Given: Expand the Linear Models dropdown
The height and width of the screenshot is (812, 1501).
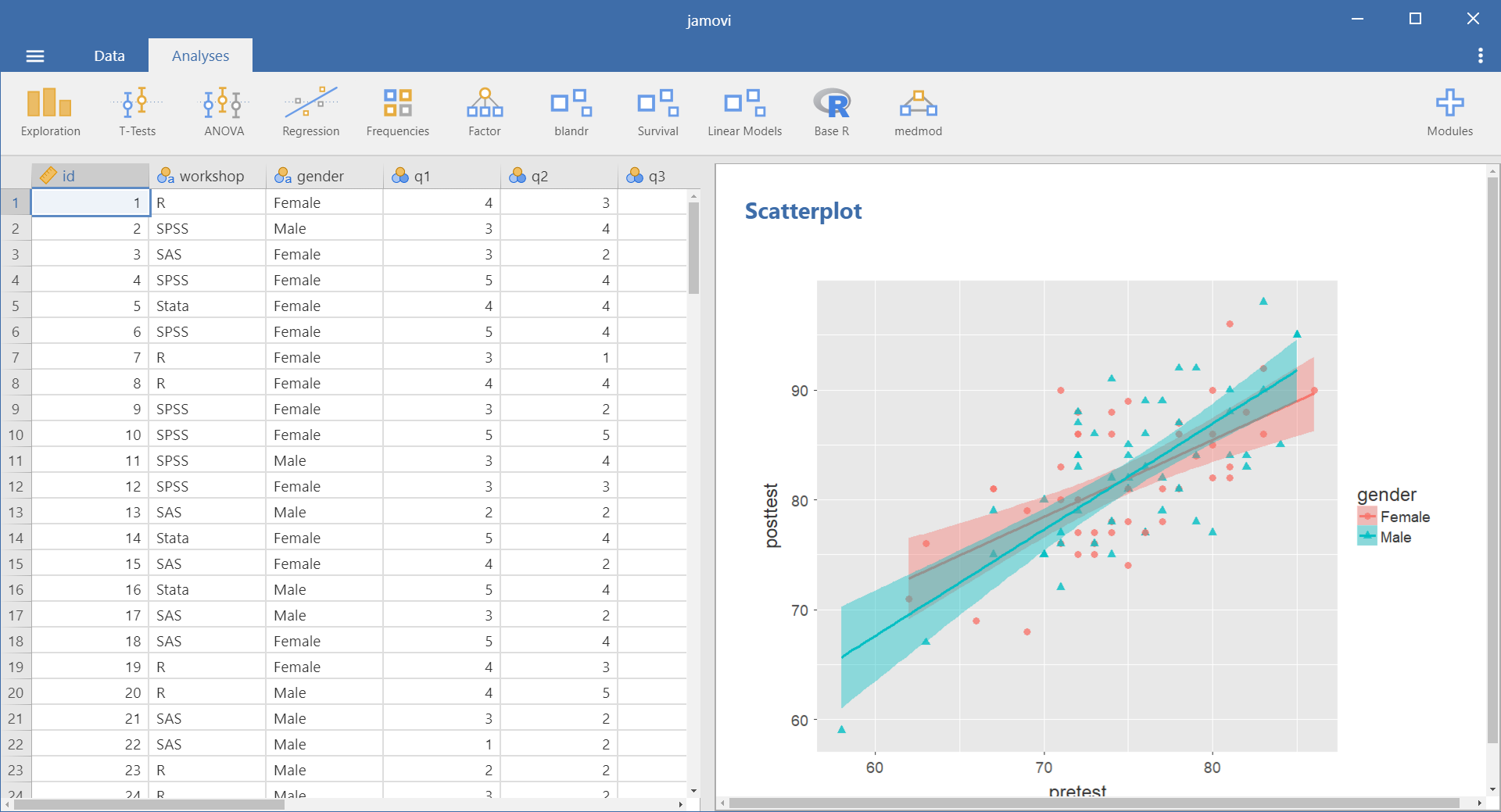Looking at the screenshot, I should click(x=744, y=113).
